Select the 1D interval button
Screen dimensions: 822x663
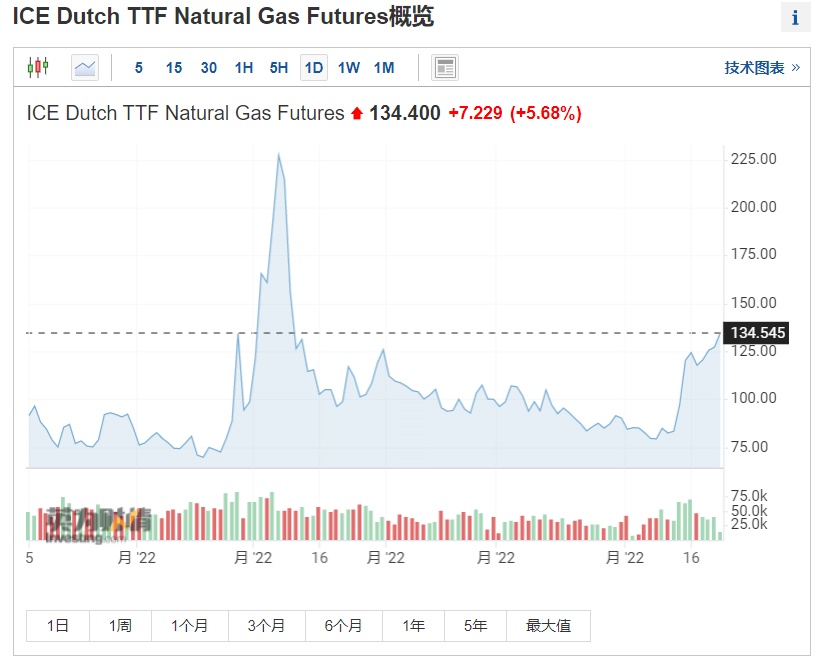(x=314, y=68)
